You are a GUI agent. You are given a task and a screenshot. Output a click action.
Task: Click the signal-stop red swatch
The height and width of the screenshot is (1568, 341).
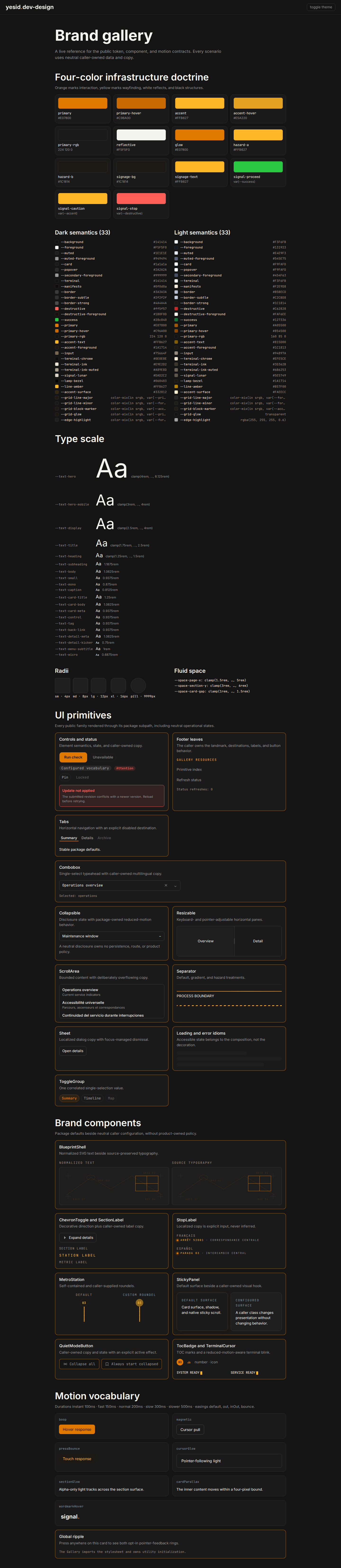[x=141, y=199]
